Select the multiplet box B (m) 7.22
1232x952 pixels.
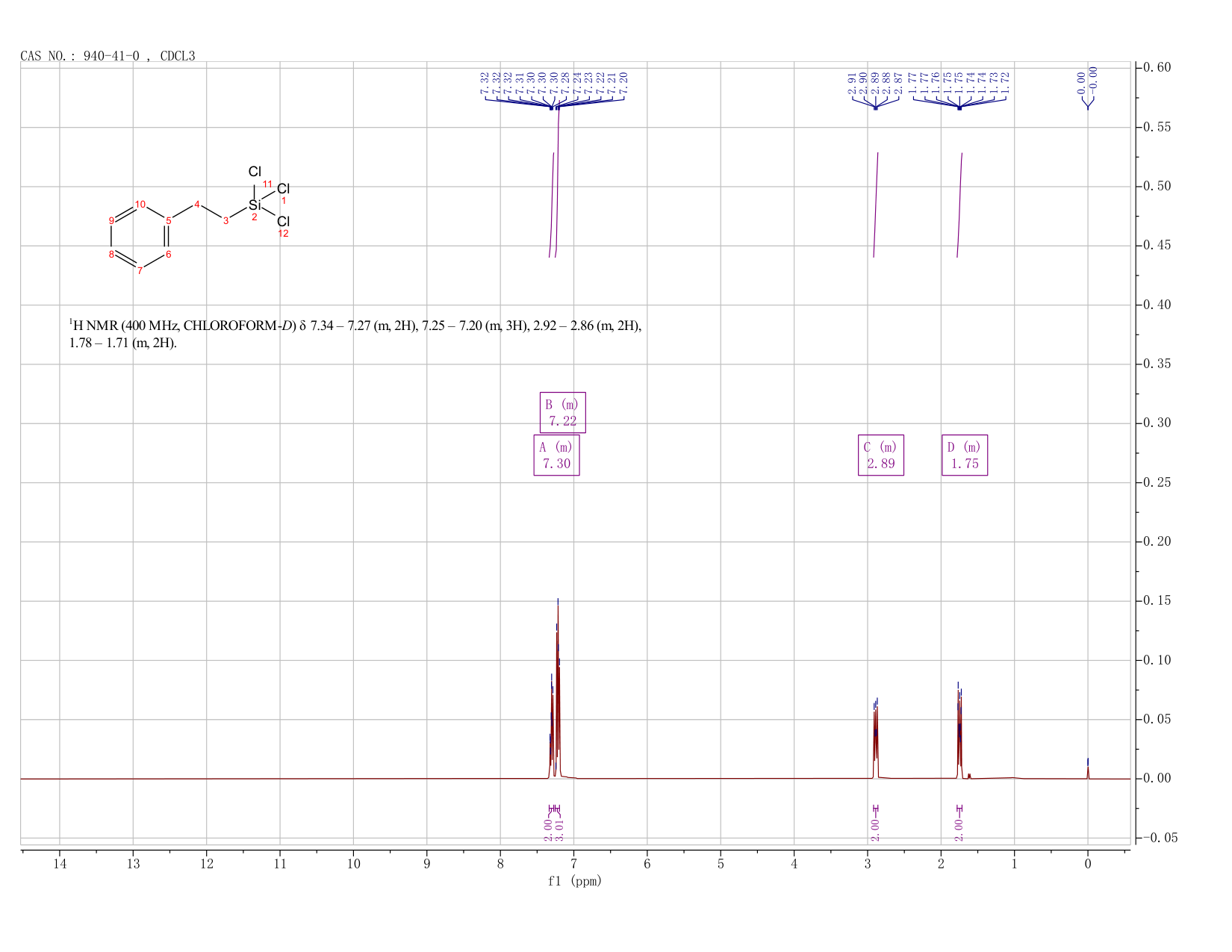tap(563, 413)
